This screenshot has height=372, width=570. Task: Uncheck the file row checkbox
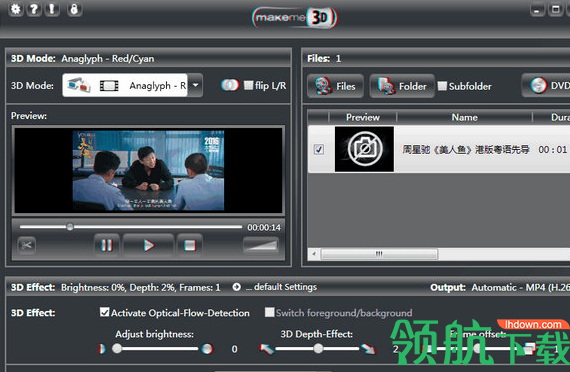point(319,149)
